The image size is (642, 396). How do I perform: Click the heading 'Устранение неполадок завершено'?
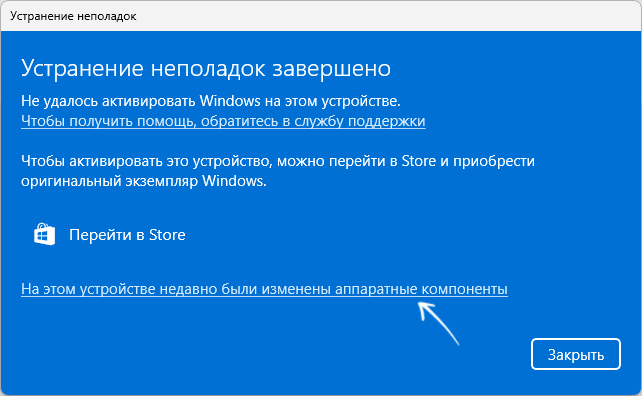(206, 68)
